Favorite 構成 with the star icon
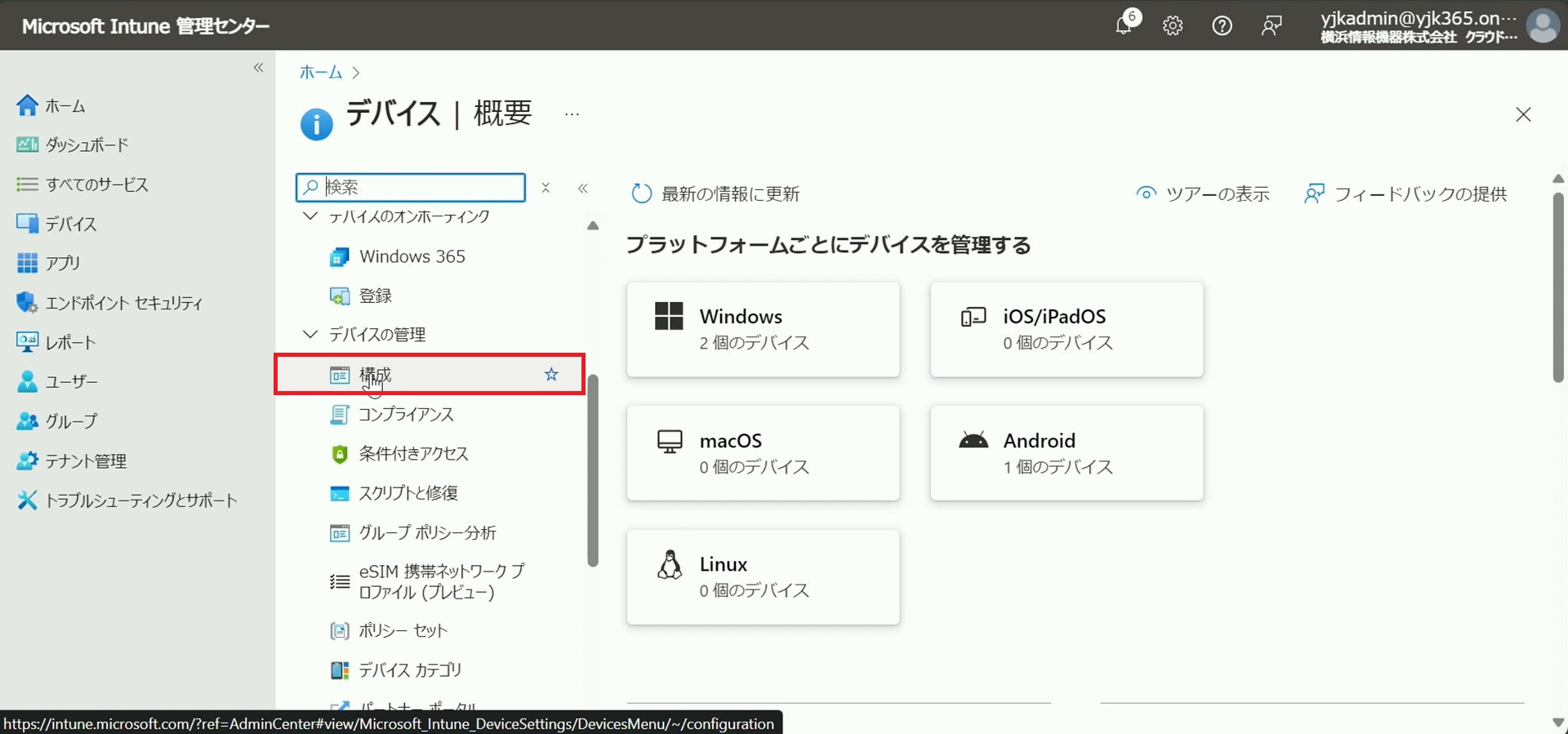1568x734 pixels. (x=551, y=374)
